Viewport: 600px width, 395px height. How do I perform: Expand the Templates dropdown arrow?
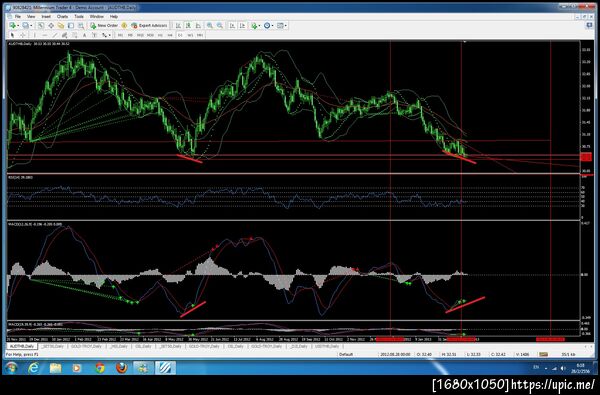[285, 26]
